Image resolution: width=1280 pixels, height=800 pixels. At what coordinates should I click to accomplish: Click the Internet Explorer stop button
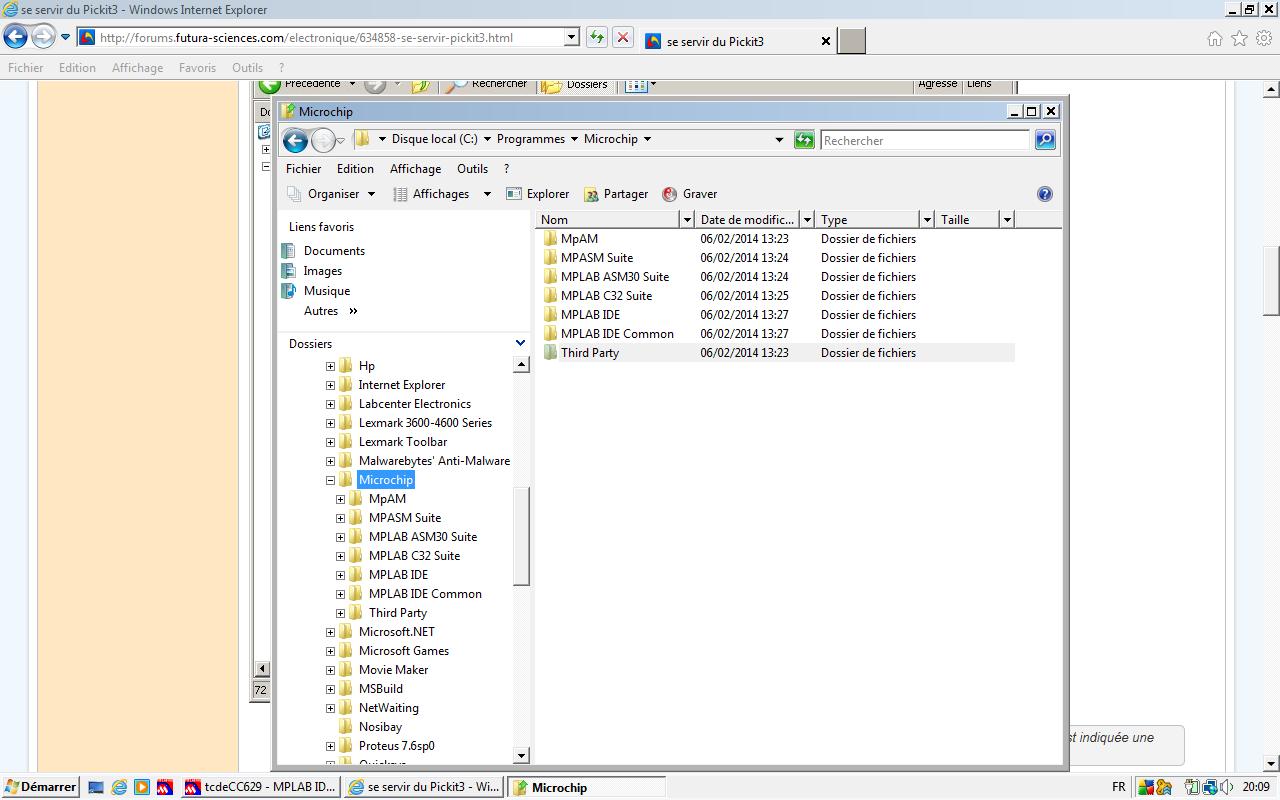tap(622, 38)
